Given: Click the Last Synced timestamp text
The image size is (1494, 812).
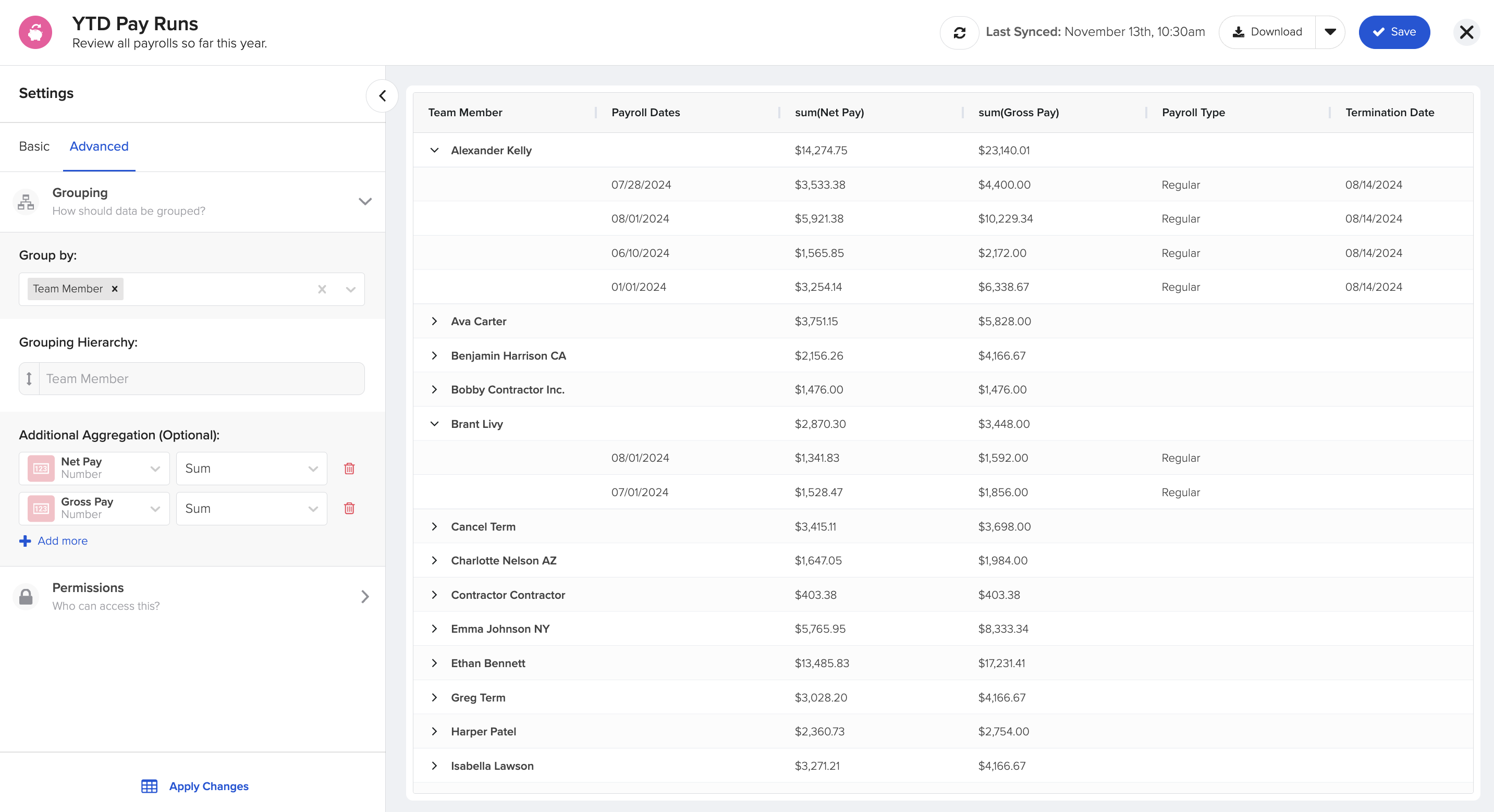Looking at the screenshot, I should (x=1095, y=32).
